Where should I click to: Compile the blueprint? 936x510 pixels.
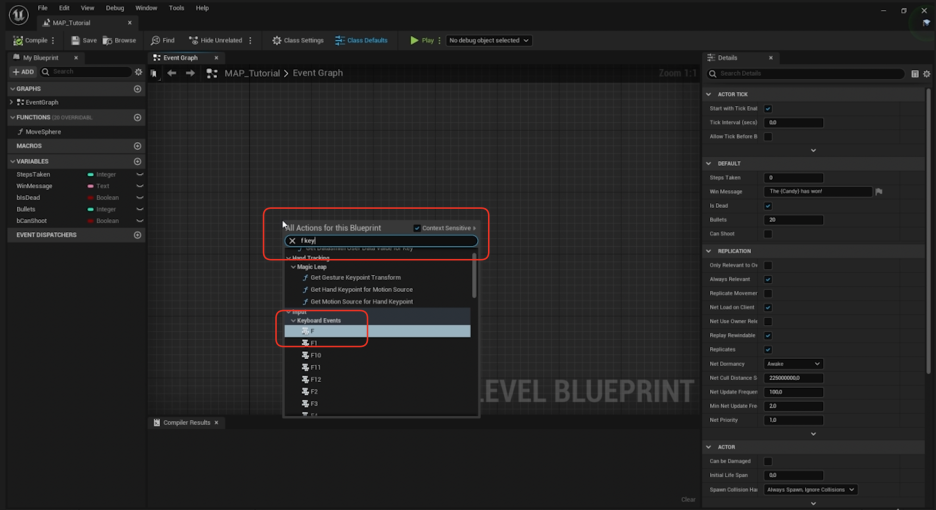[x=30, y=41]
